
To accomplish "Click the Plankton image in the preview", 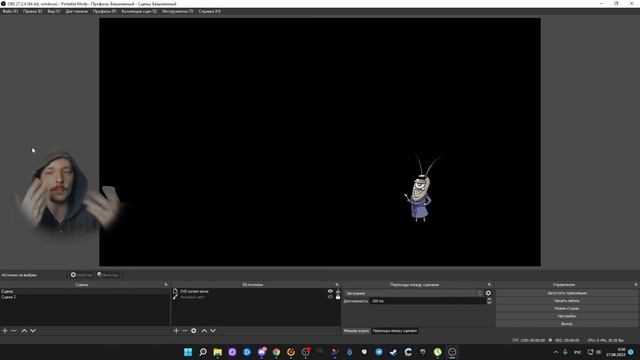I will click(x=421, y=189).
